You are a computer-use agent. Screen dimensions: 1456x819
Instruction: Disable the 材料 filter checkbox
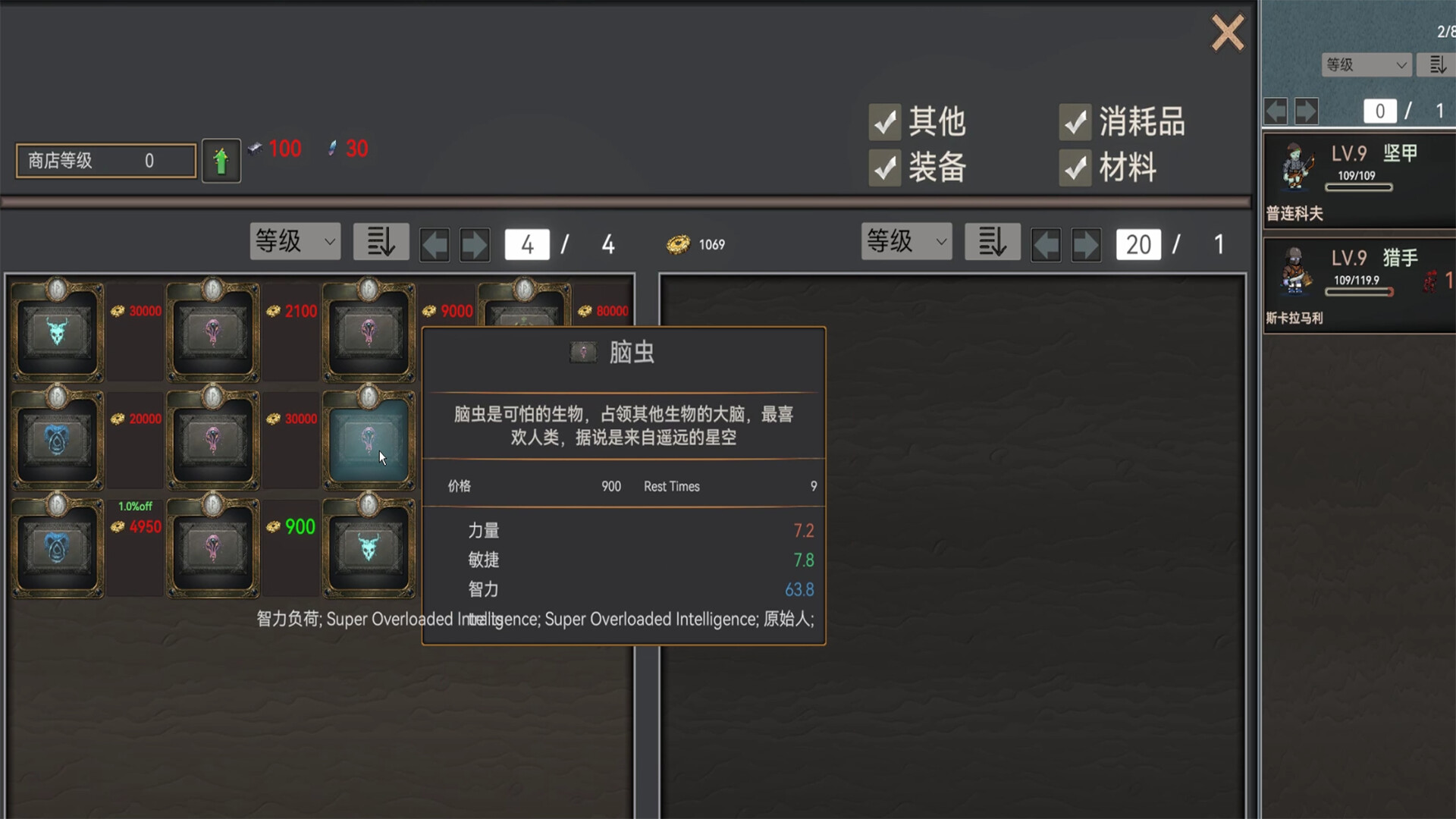click(1075, 168)
